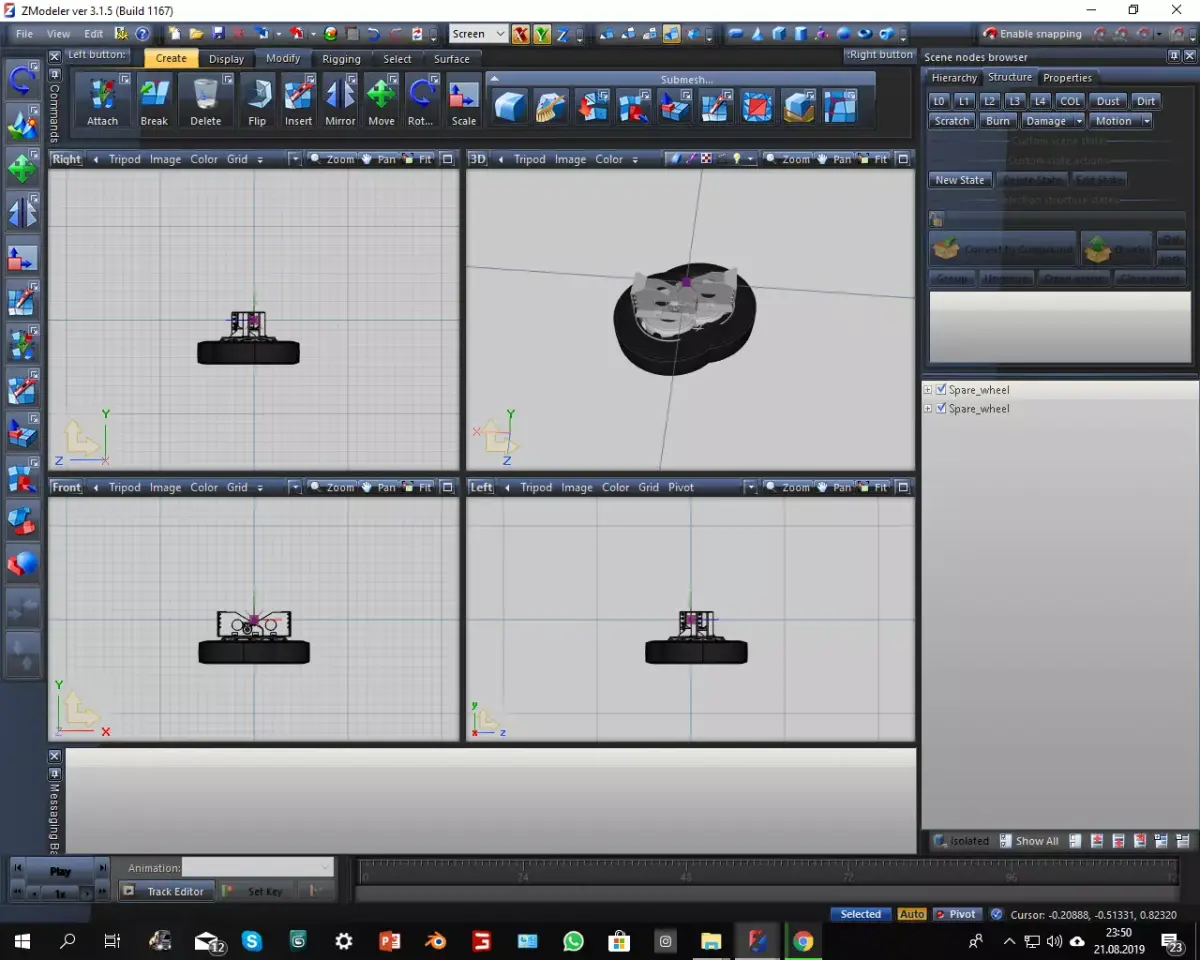This screenshot has width=1200, height=960.
Task: Activate the Rot... tool in Commands panel
Action: pyautogui.click(x=421, y=101)
